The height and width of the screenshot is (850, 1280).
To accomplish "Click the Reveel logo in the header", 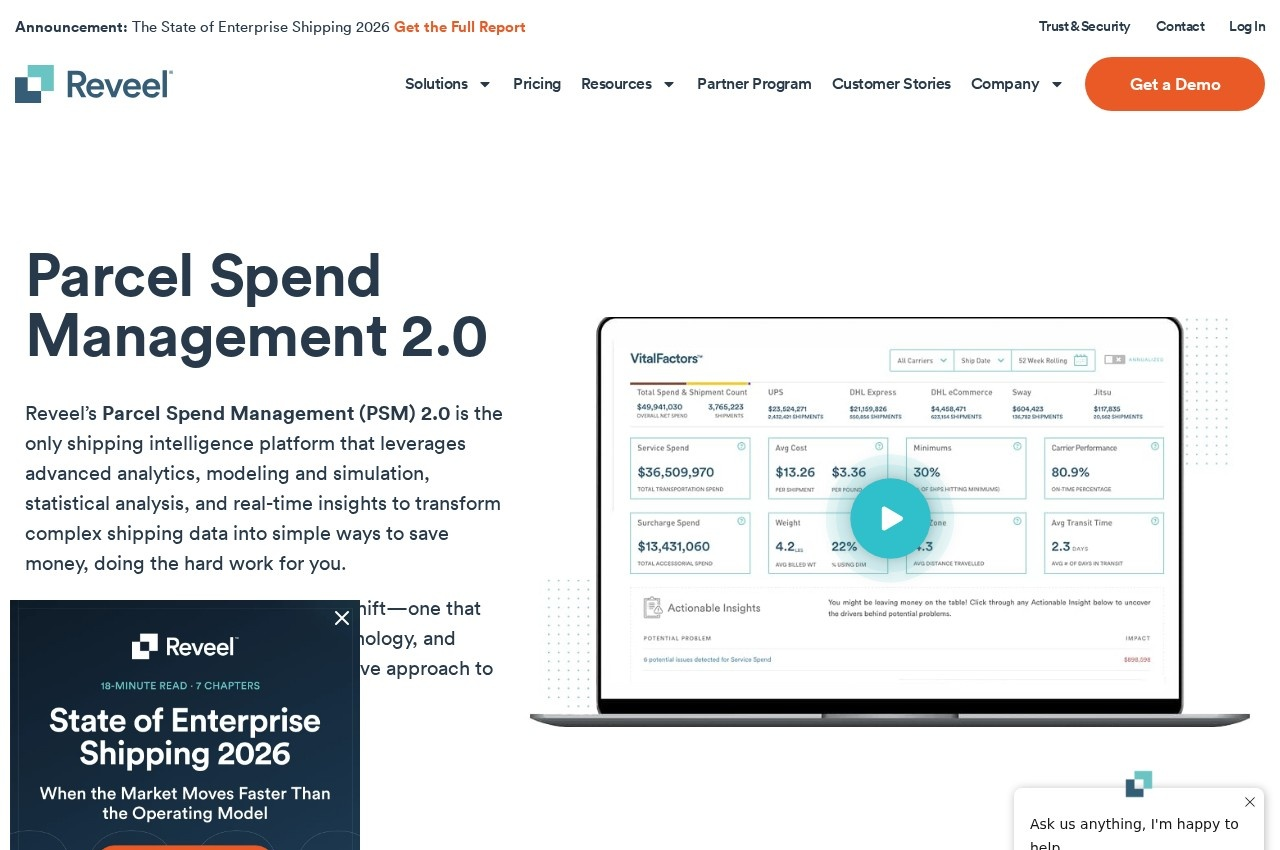I will (94, 84).
